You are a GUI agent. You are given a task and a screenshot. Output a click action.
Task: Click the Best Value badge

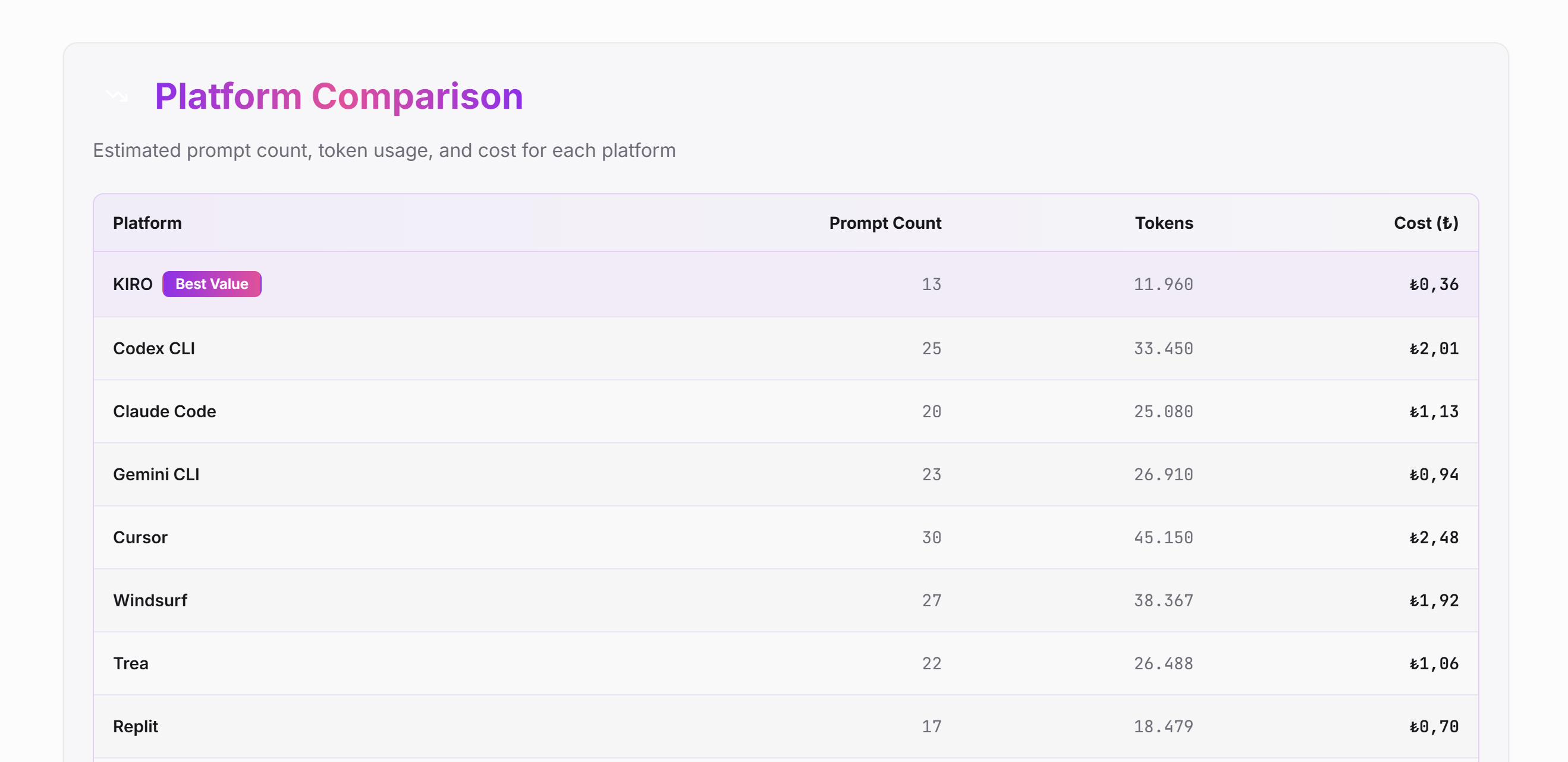click(211, 284)
